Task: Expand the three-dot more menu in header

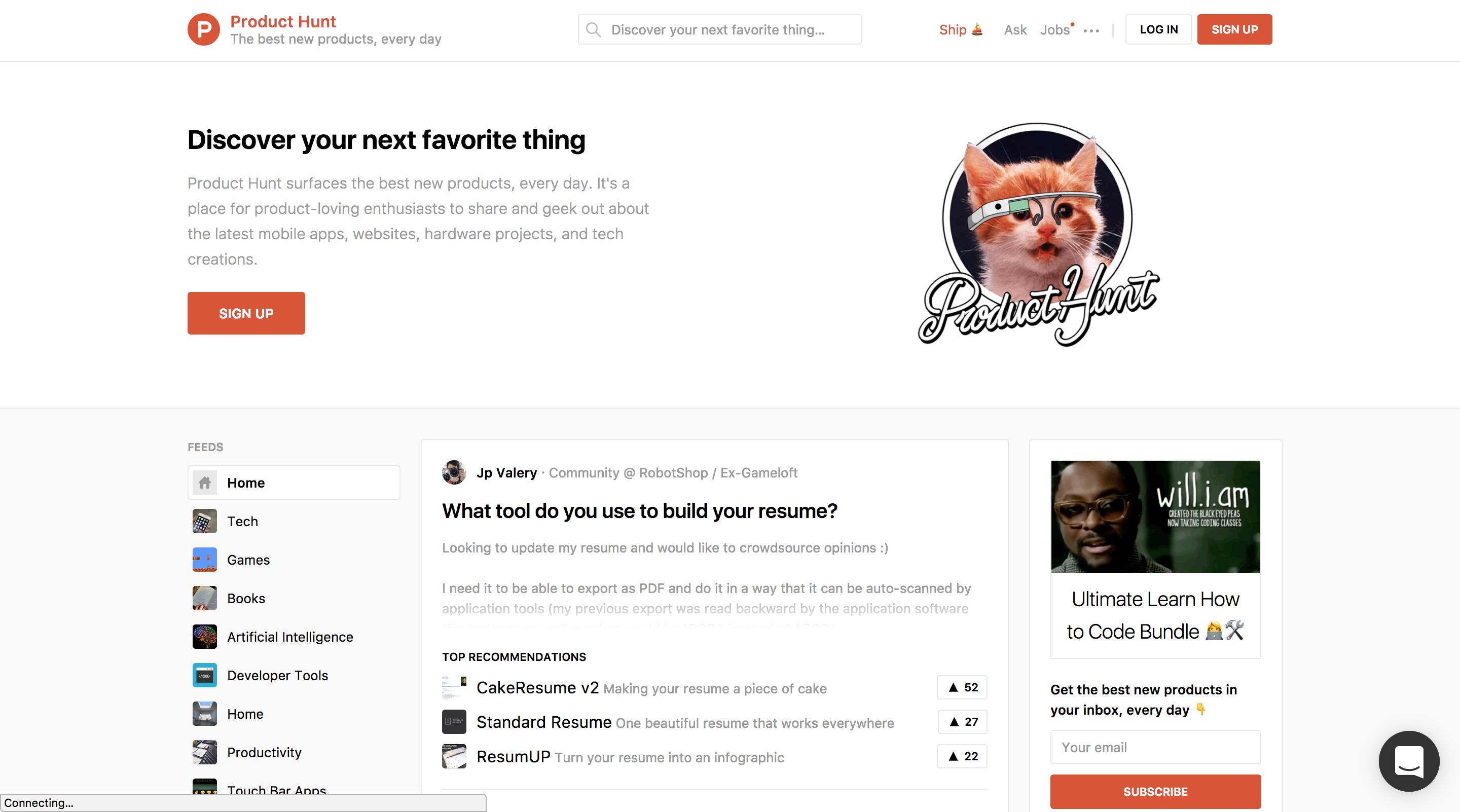Action: coord(1091,31)
